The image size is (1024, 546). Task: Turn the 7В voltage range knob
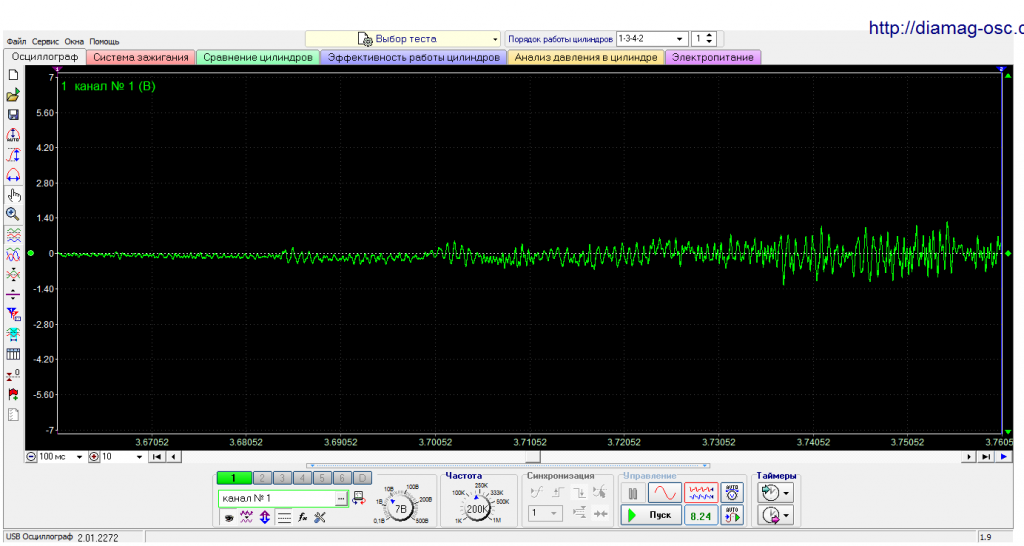point(400,507)
